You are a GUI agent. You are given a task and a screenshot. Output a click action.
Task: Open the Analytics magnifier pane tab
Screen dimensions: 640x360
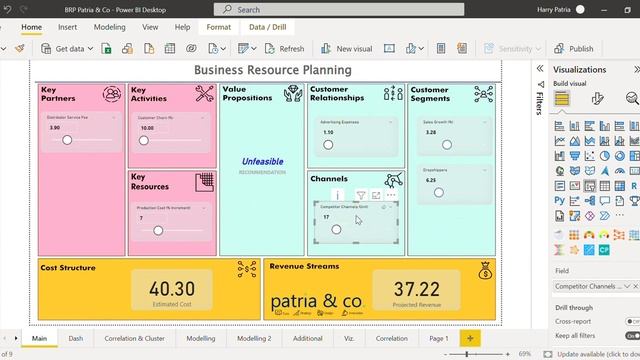pos(632,98)
